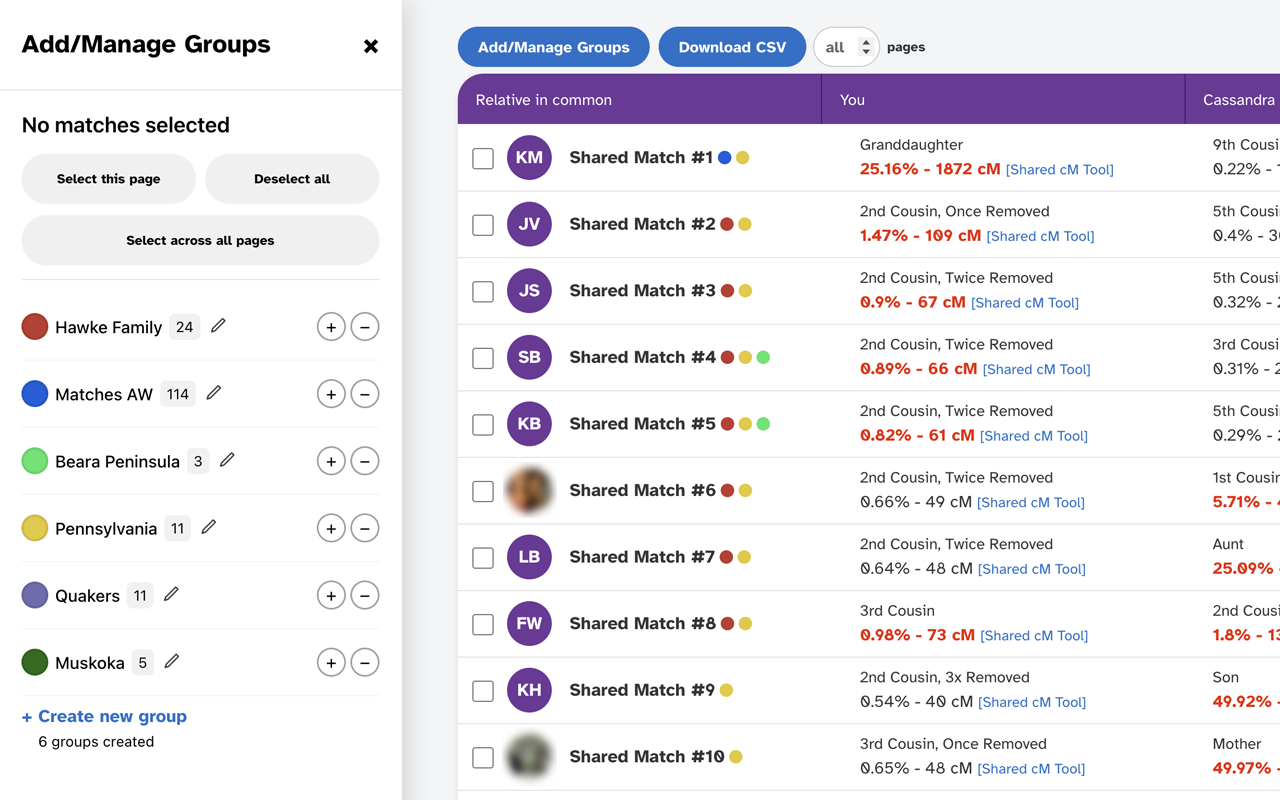Select checkbox for Shared Match #8
Viewport: 1280px width, 800px height.
tap(483, 625)
